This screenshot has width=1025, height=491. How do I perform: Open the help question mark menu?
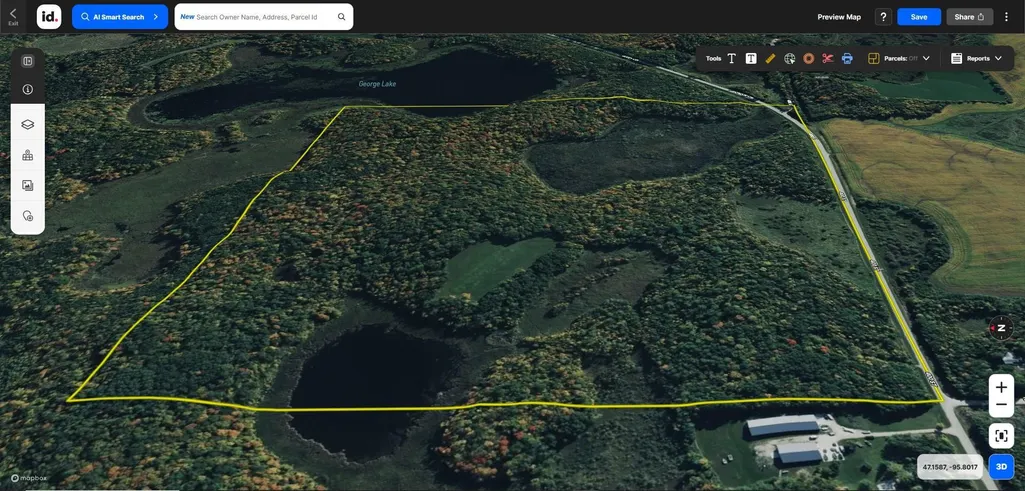pyautogui.click(x=883, y=17)
